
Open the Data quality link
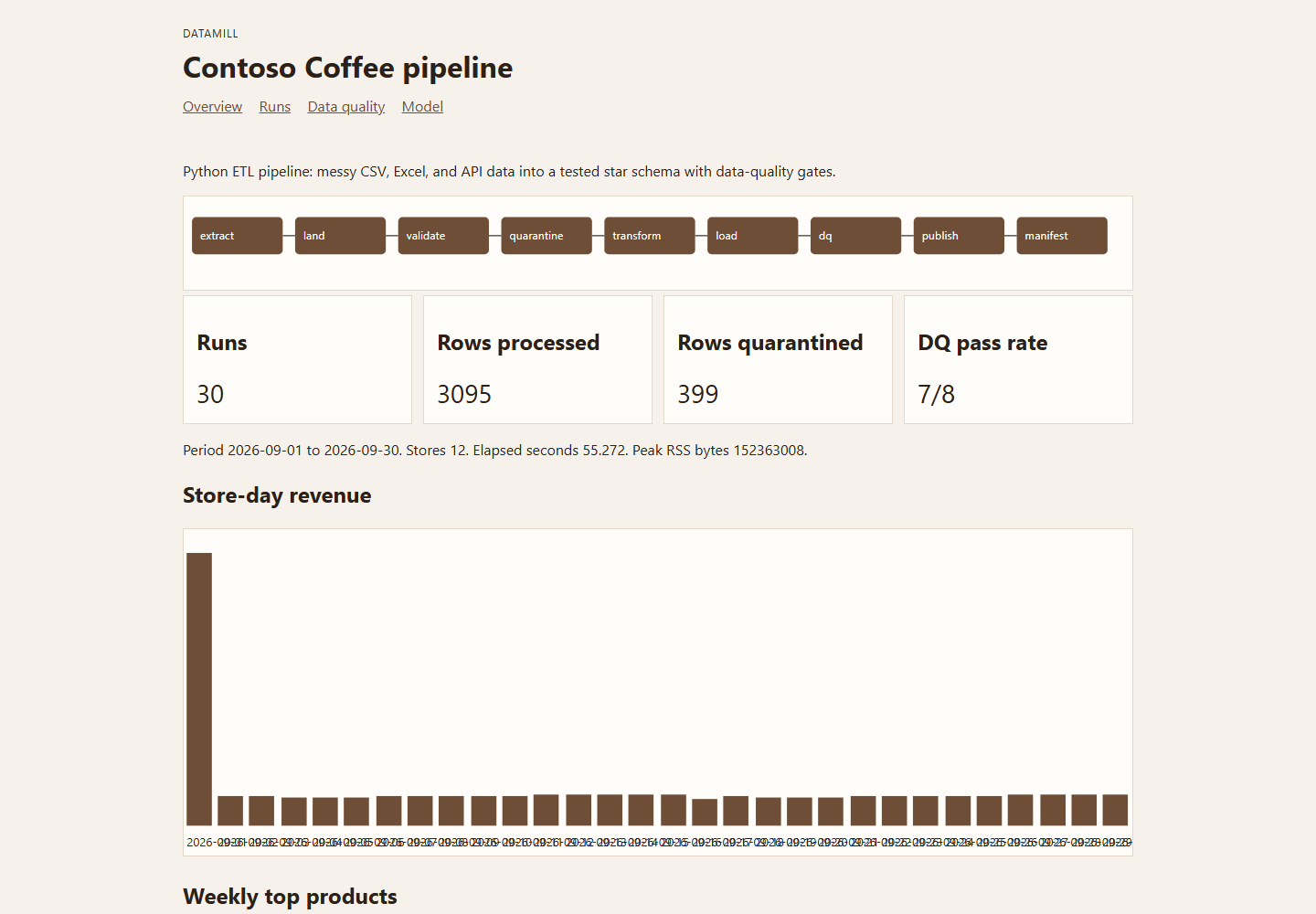346,107
